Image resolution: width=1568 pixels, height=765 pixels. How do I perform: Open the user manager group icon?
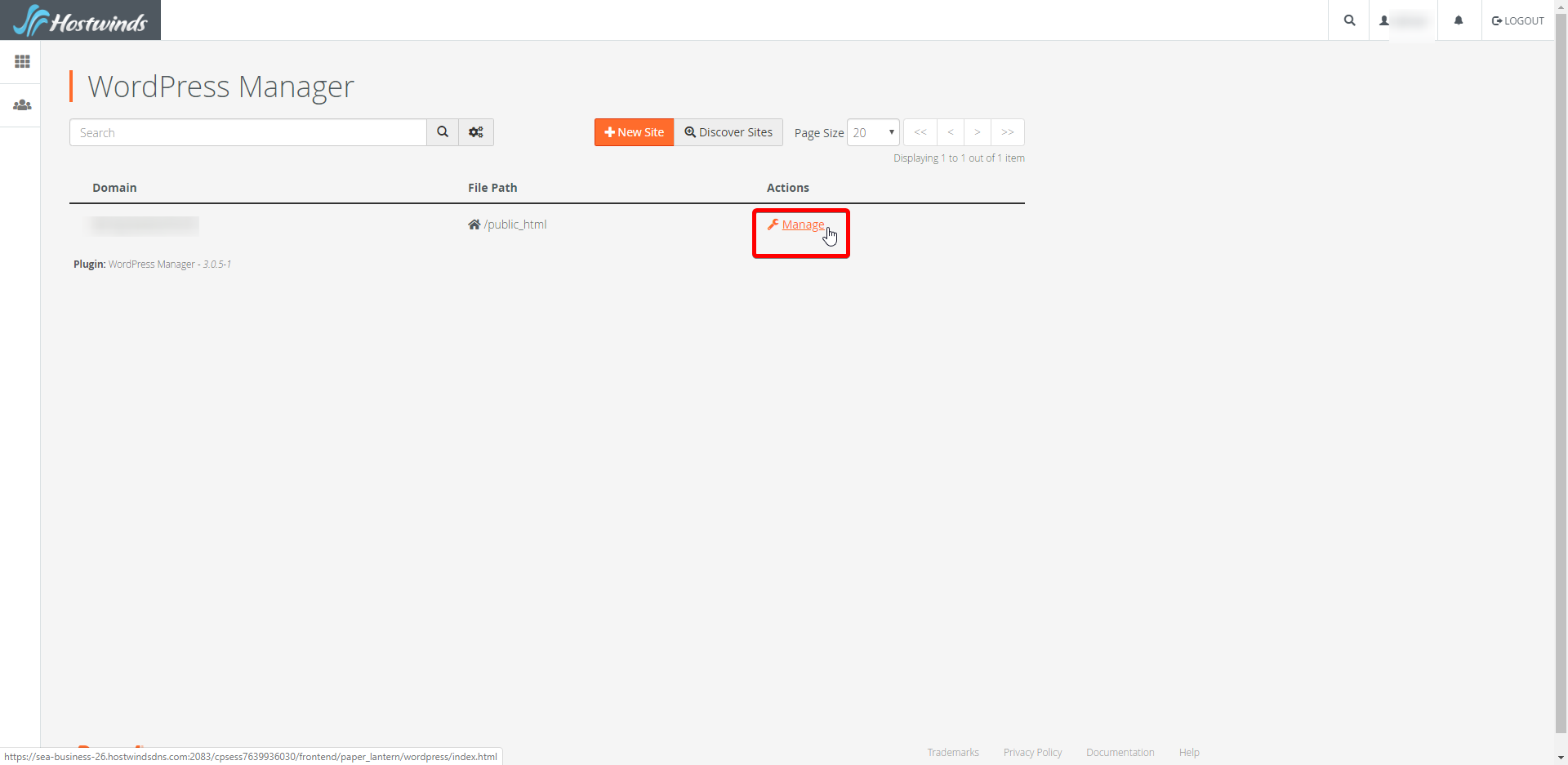pos(22,105)
